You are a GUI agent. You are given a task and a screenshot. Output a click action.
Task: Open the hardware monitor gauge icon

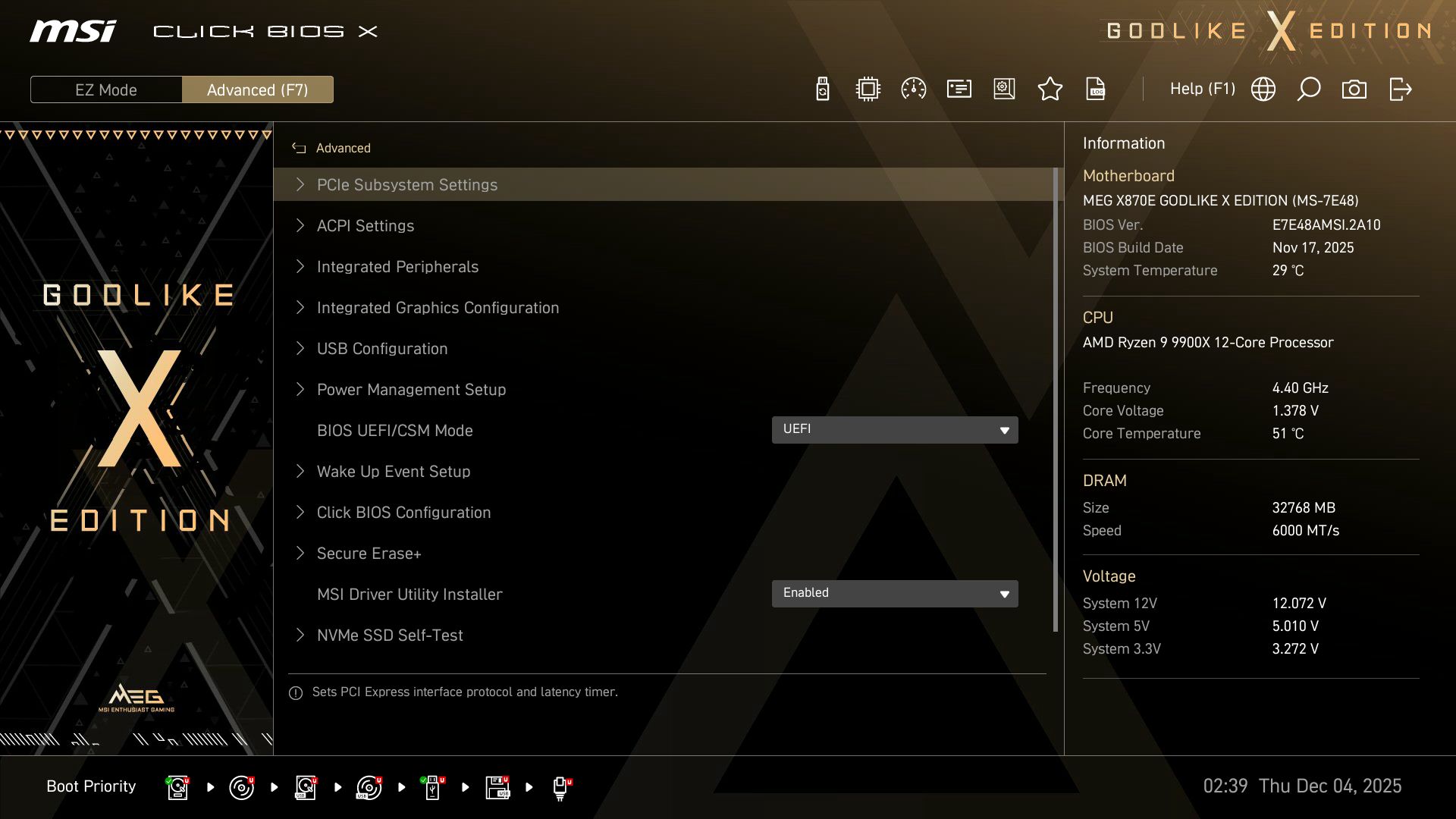(x=912, y=89)
